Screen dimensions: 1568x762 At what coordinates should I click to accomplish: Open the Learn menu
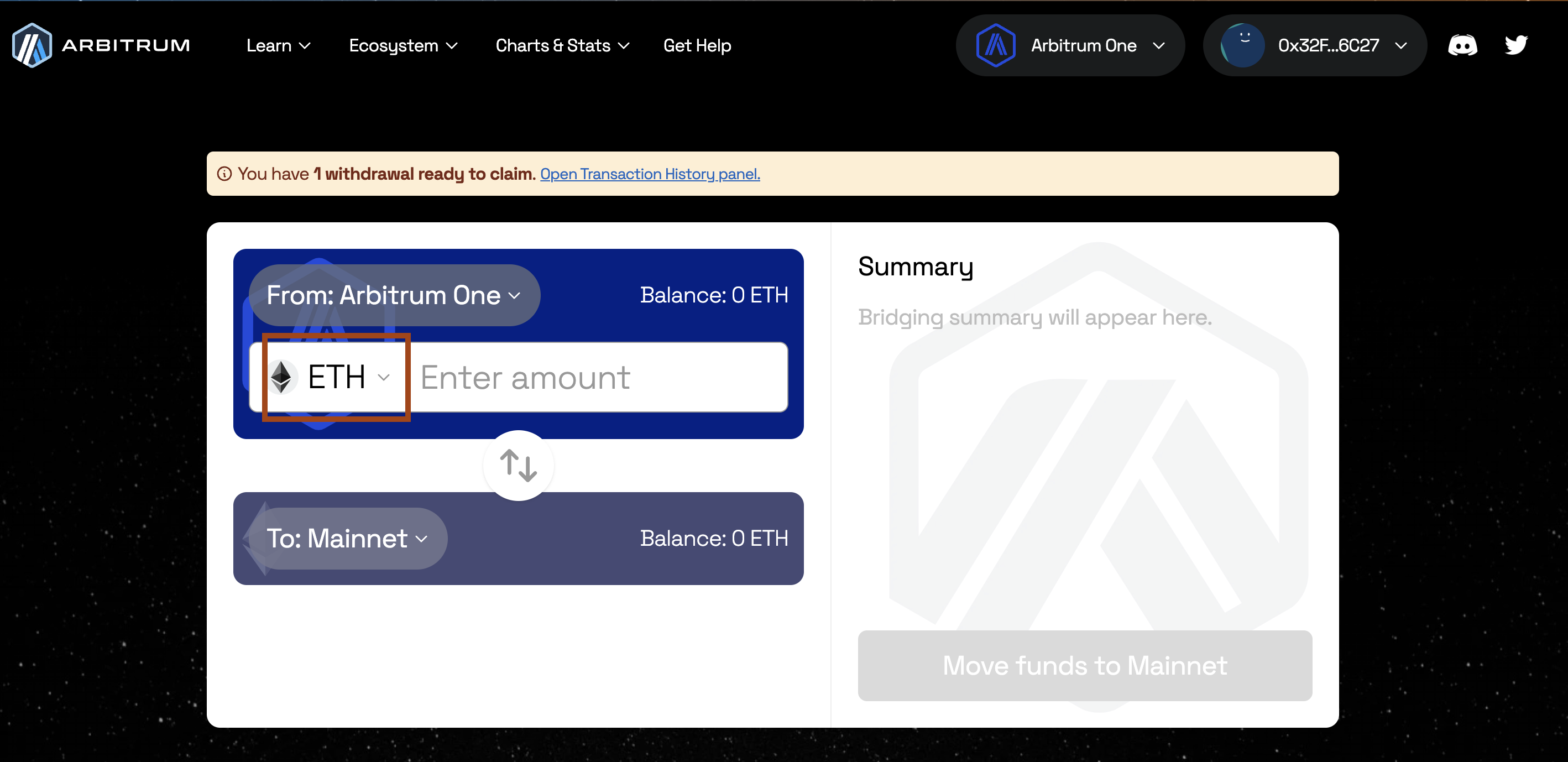click(x=275, y=45)
